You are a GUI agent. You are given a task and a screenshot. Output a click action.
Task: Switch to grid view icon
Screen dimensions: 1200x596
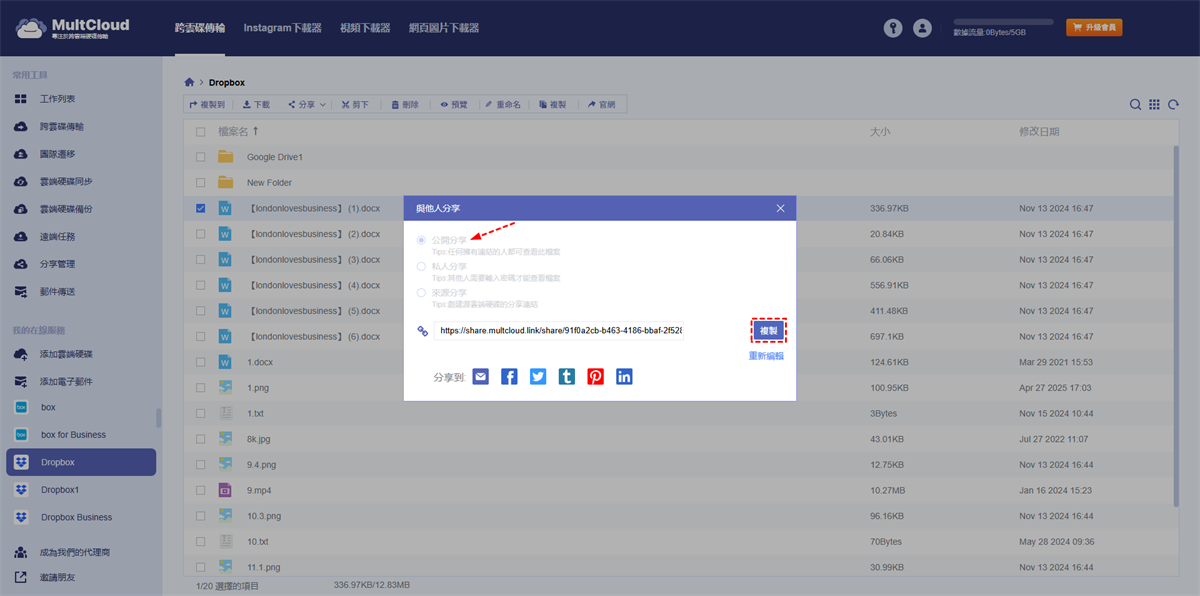click(1154, 104)
